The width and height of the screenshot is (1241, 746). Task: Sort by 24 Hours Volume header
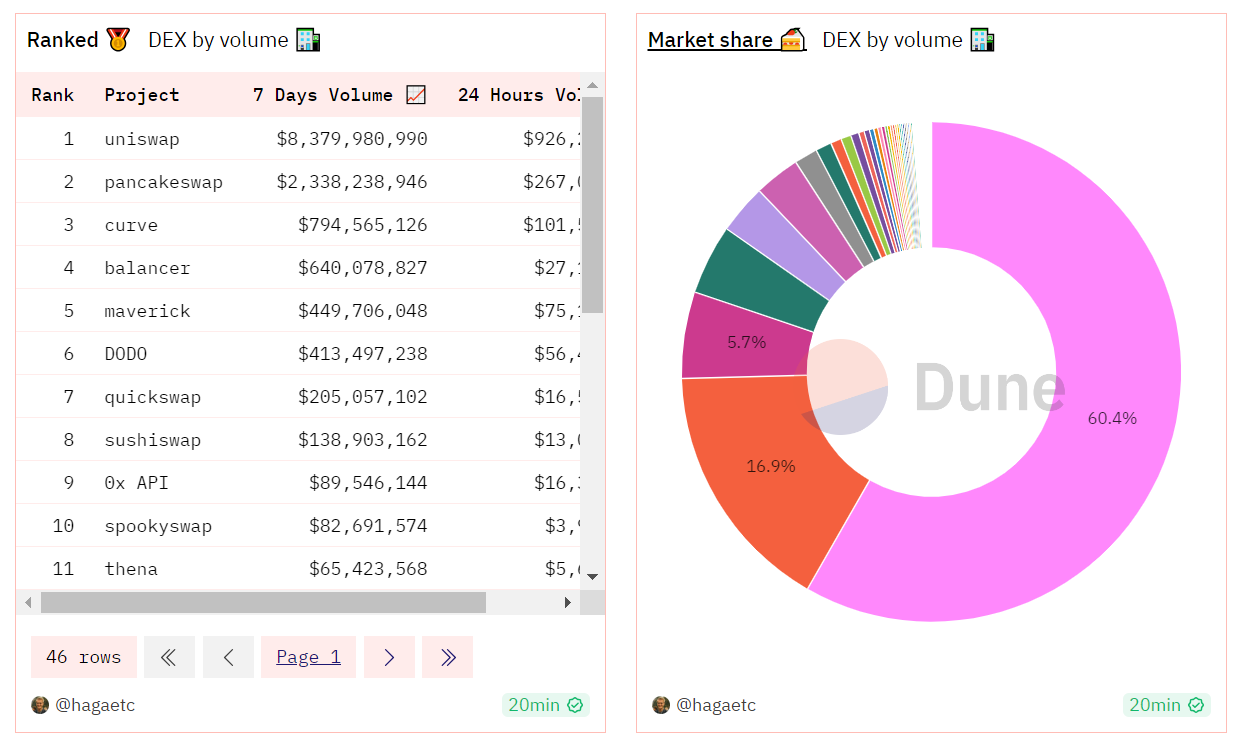pos(519,95)
